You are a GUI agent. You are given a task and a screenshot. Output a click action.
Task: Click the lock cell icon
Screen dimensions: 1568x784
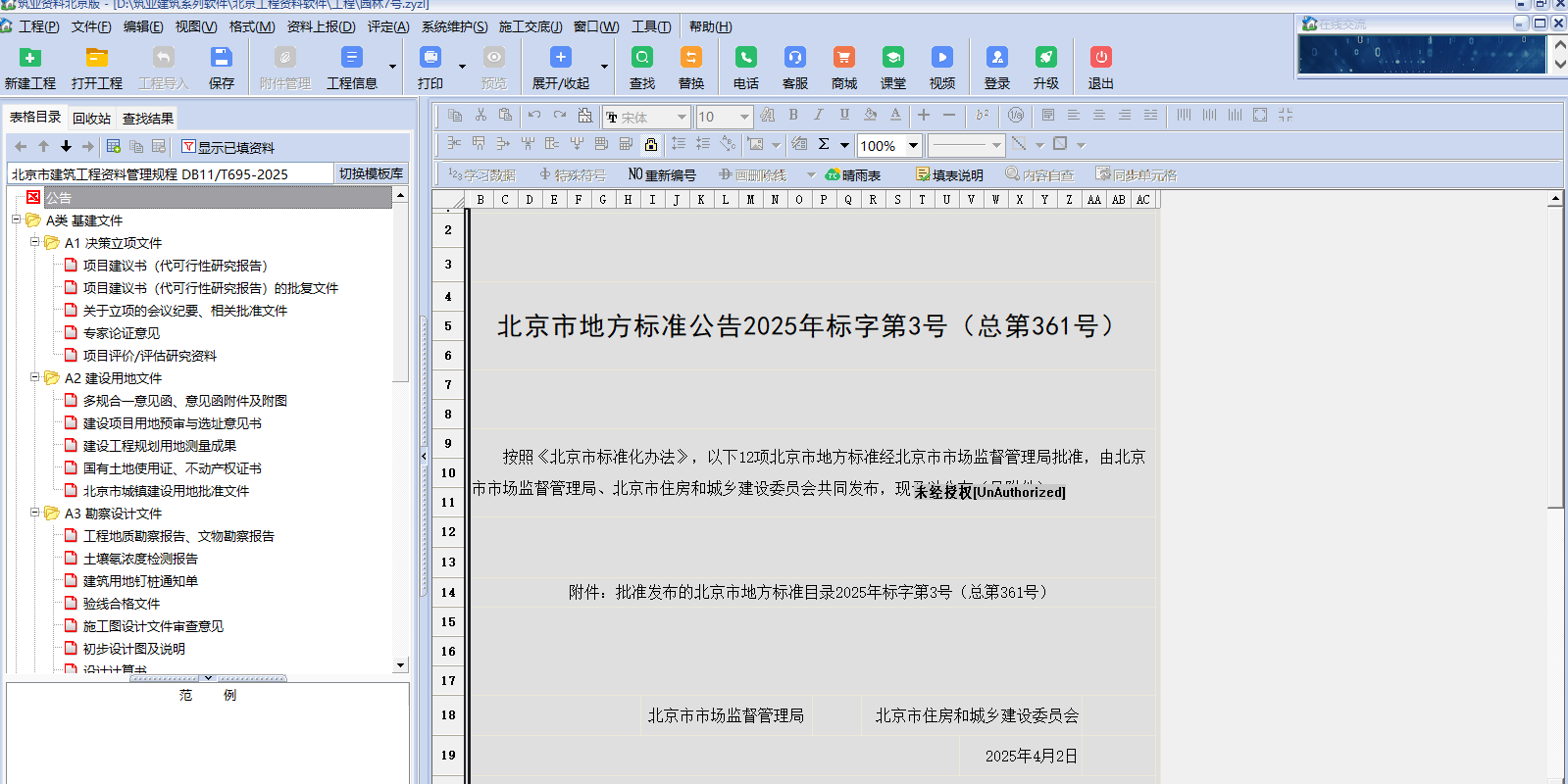tap(650, 145)
